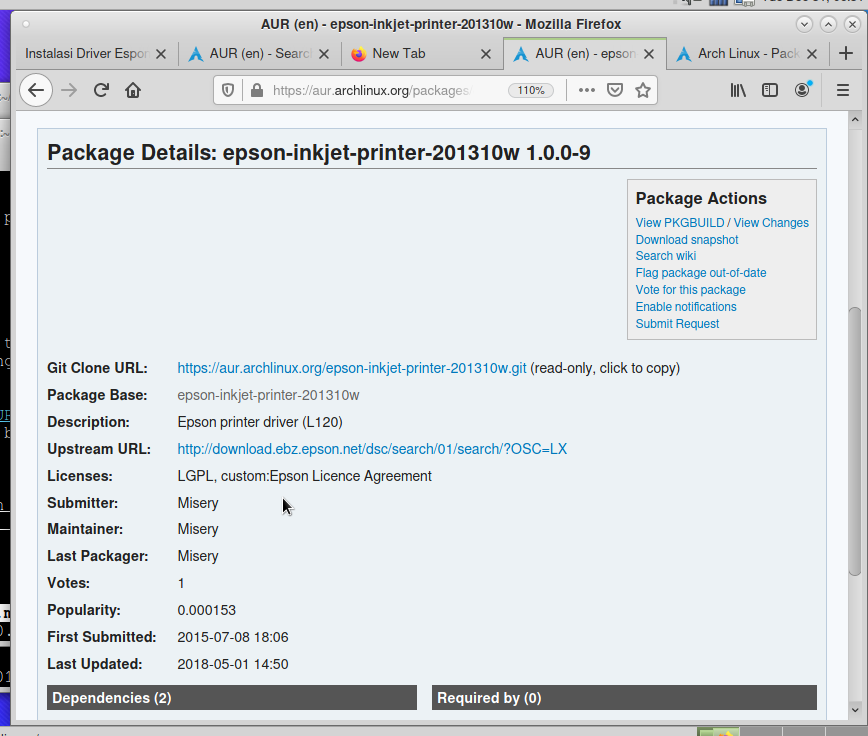The height and width of the screenshot is (736, 868).
Task: Click the address bar URL field
Action: 370,90
